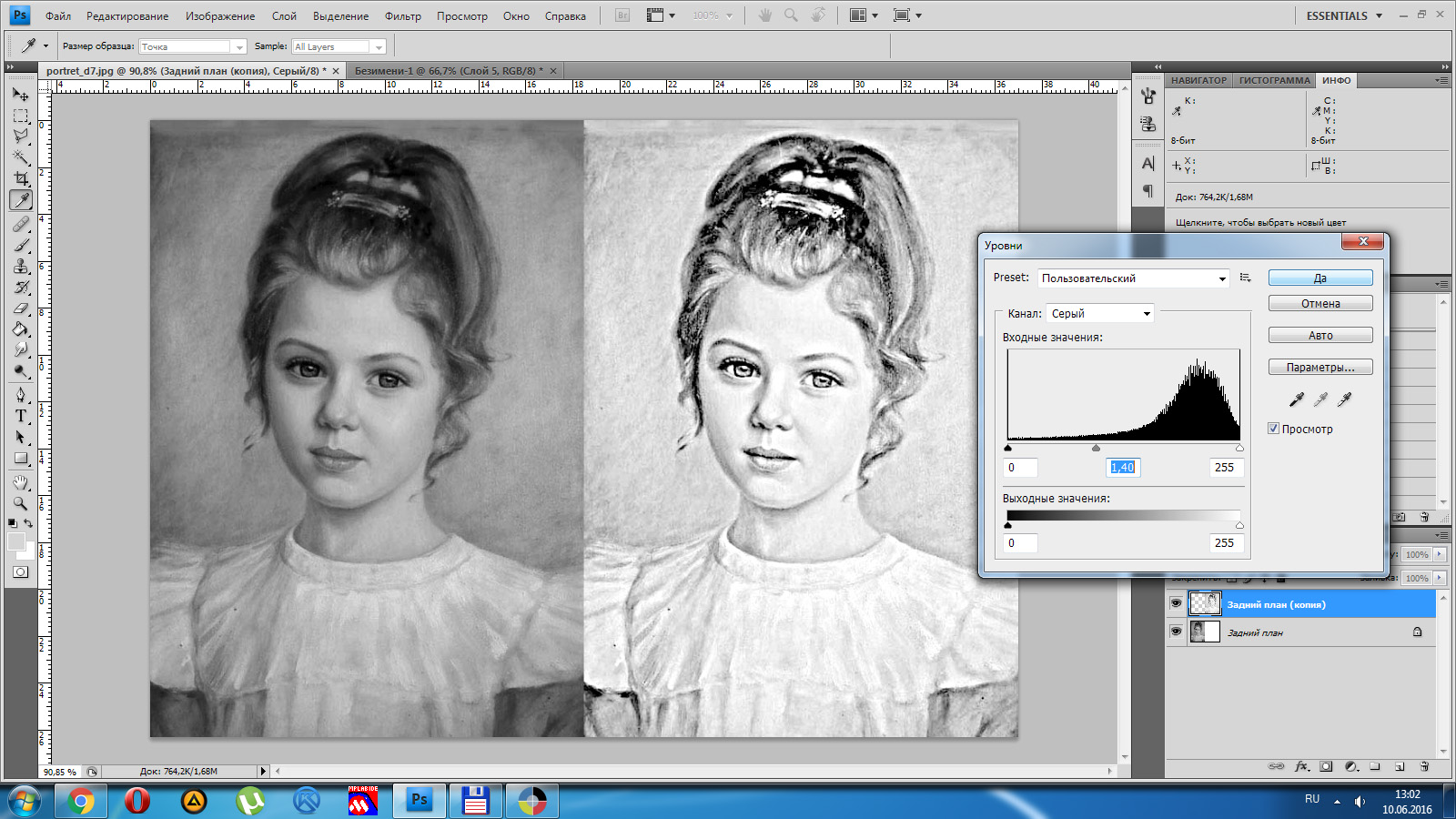
Task: Expand the Канал channel dropdown
Action: [x=1100, y=313]
